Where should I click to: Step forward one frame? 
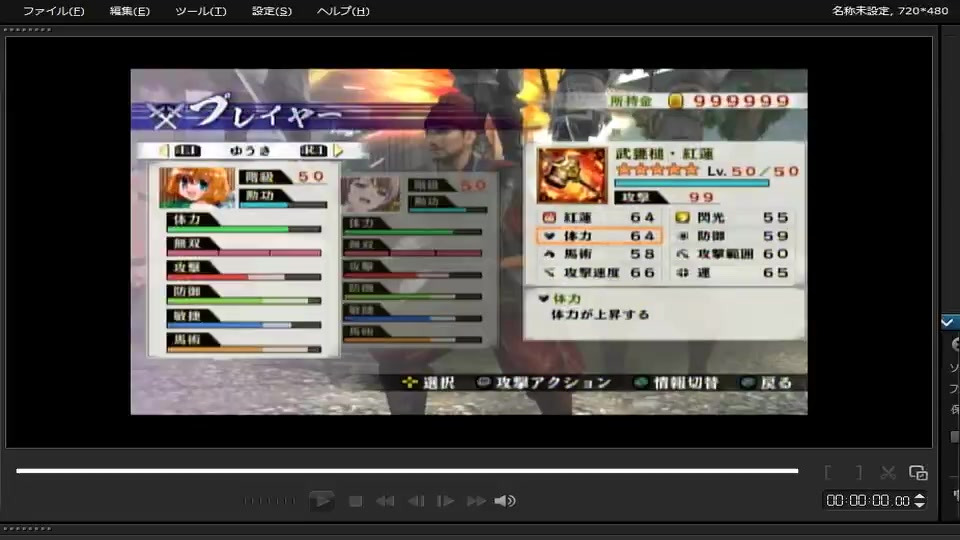coord(445,501)
